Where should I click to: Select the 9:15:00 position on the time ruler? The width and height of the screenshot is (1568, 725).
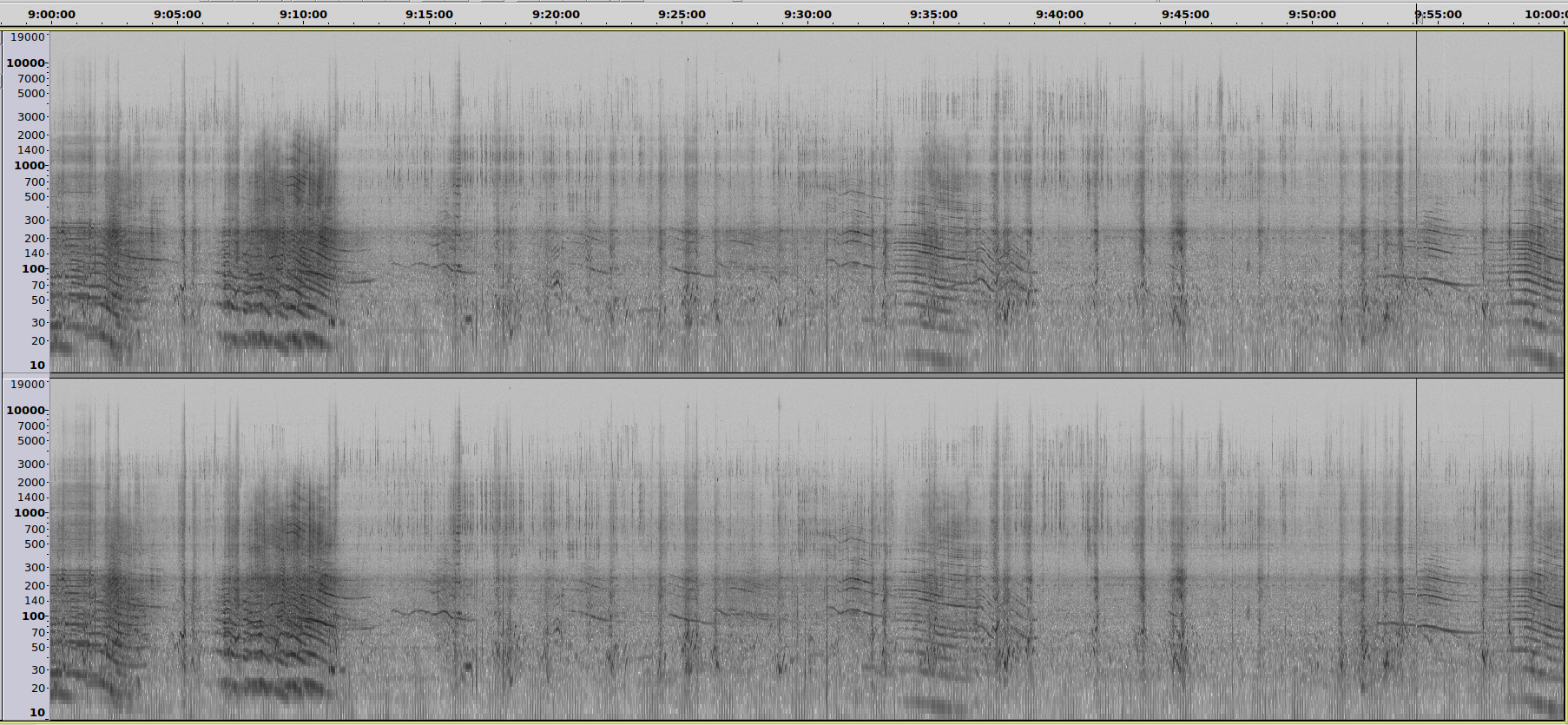[x=429, y=15]
